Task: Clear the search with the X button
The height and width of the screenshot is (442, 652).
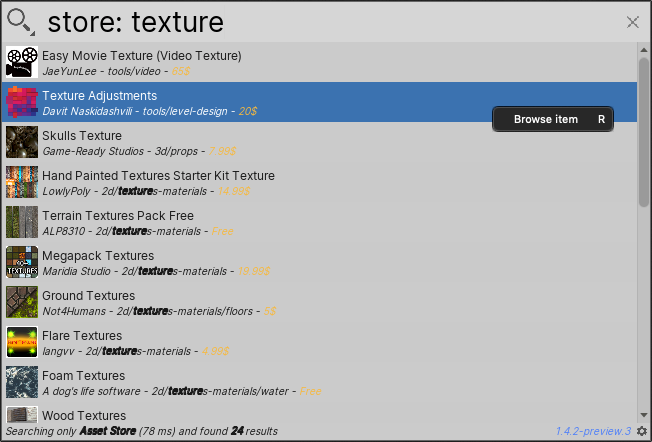Action: pos(632,22)
